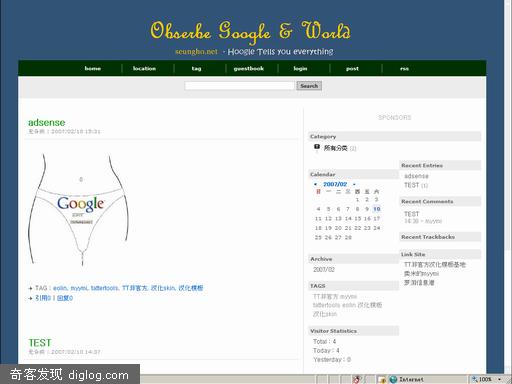Click the 100% zoom level button

coord(482,379)
